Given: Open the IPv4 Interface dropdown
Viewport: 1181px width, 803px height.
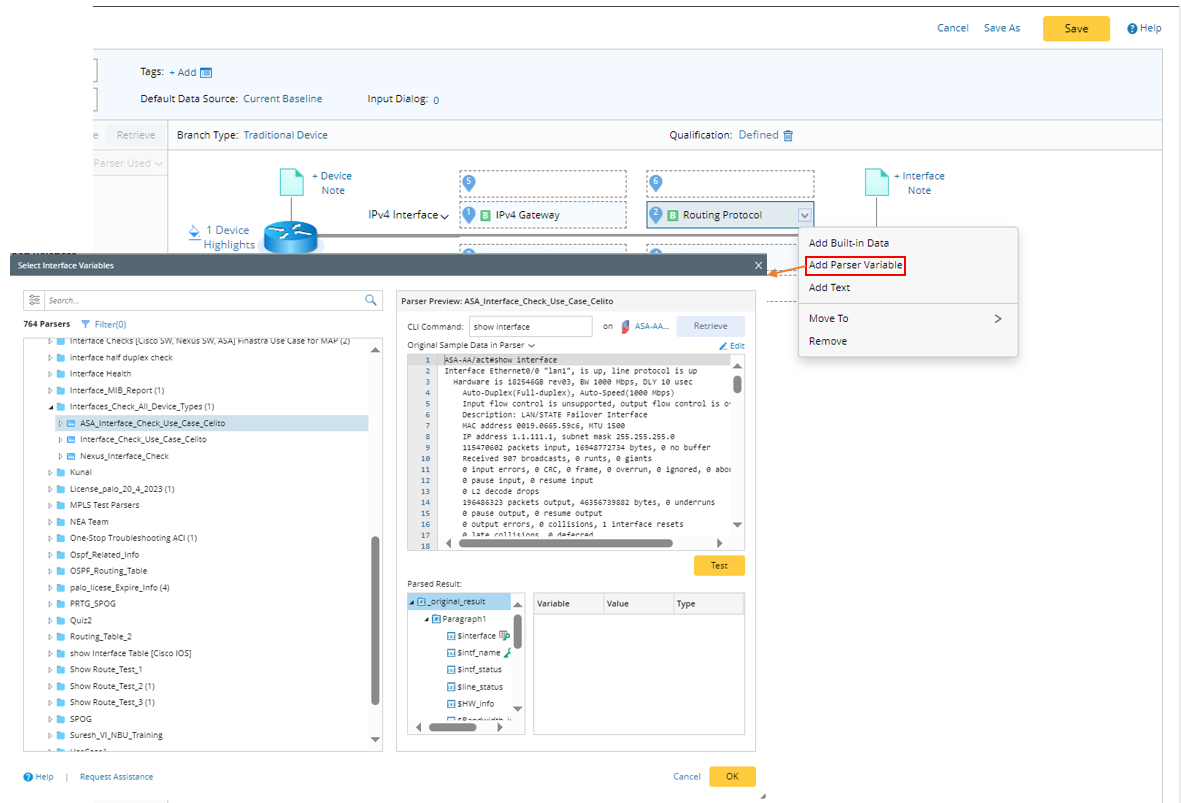Looking at the screenshot, I should pos(444,216).
